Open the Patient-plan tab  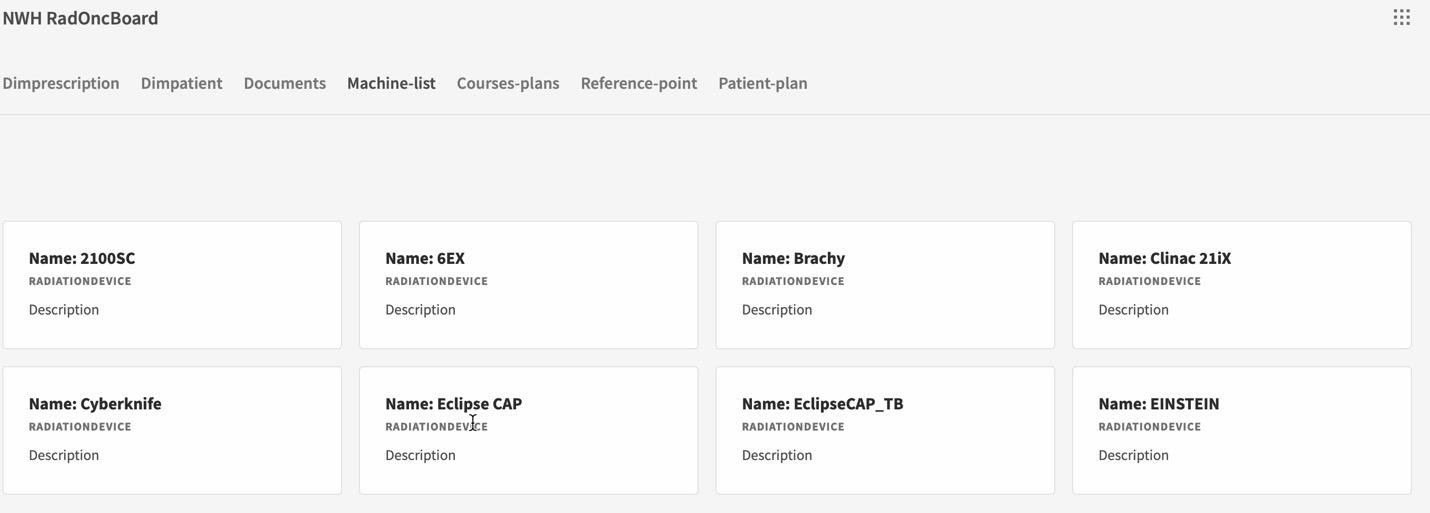762,83
